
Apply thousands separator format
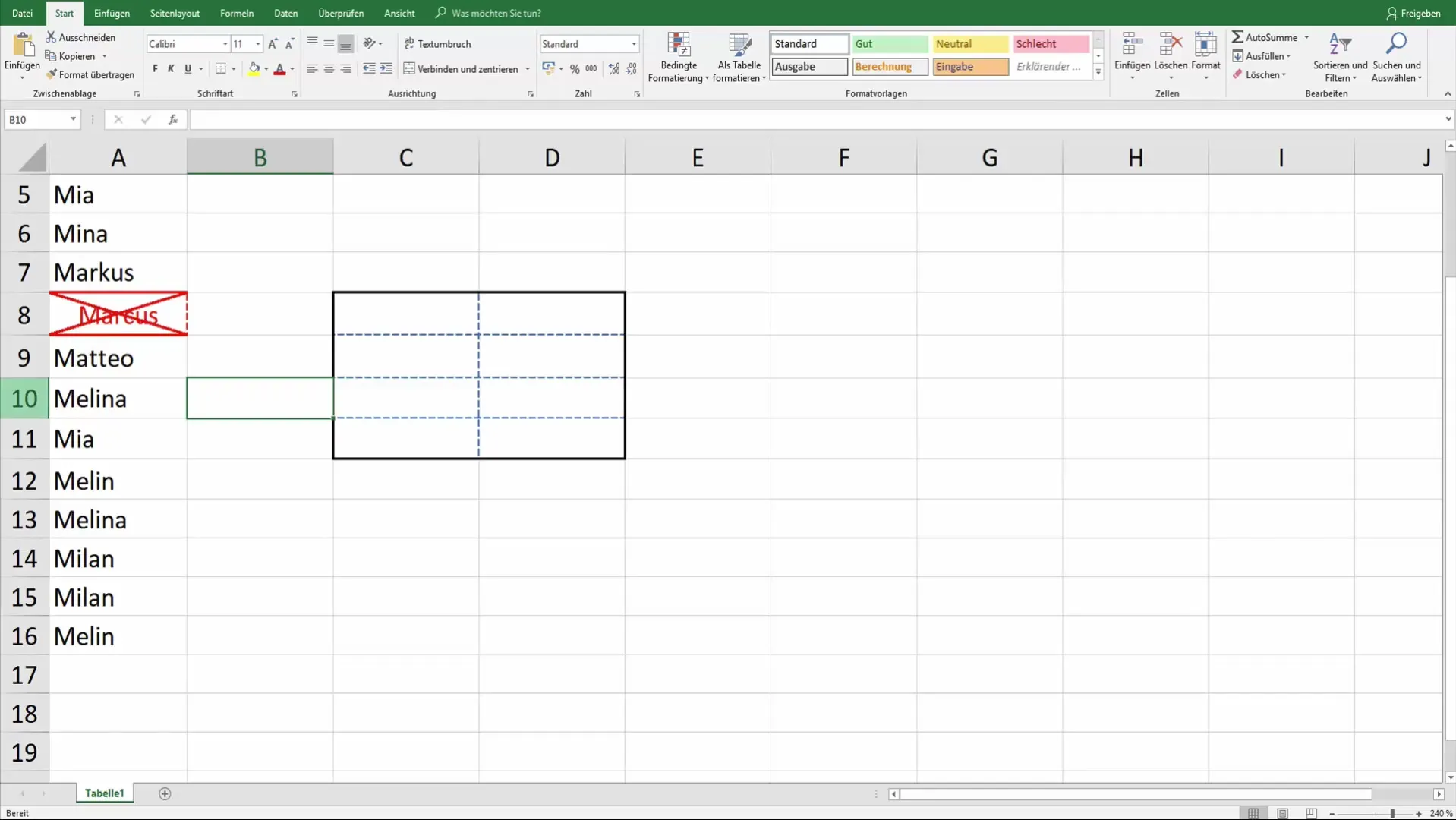tap(591, 69)
